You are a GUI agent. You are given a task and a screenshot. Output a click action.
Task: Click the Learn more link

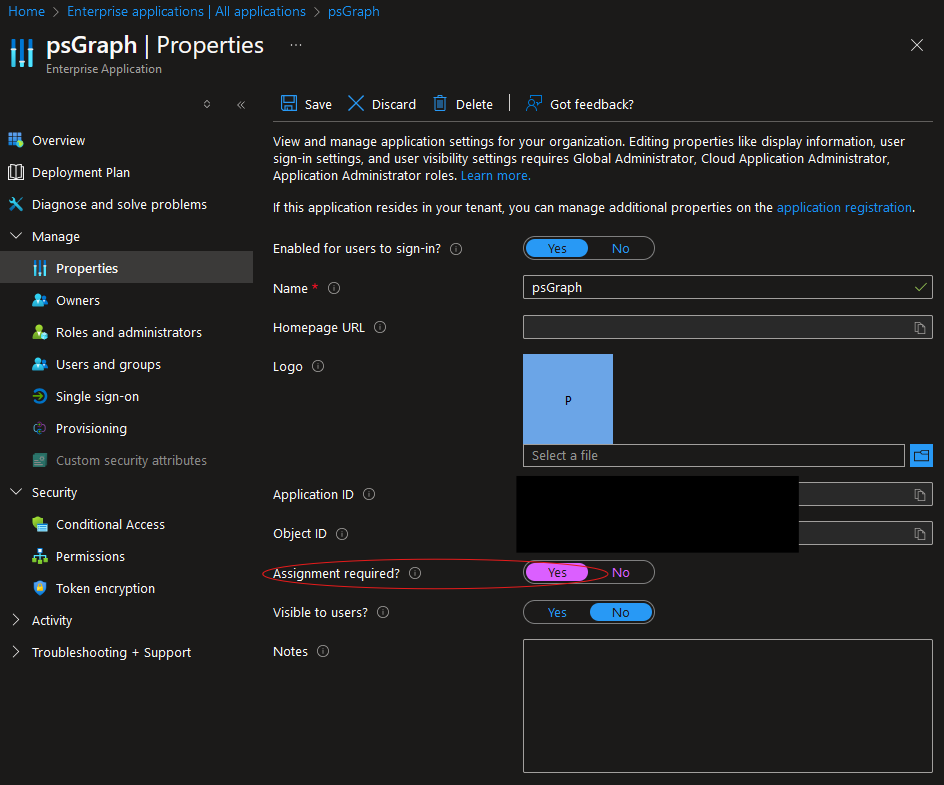point(494,175)
